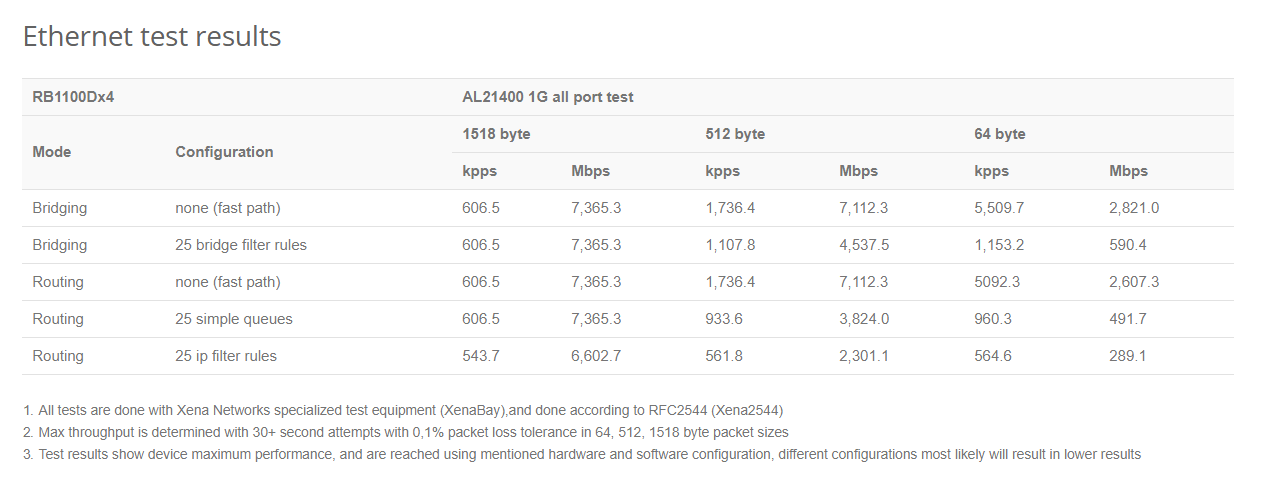Image resolution: width=1266 pixels, height=489 pixels.
Task: Select the '25 simple queues' configuration cell
Action: 231,319
